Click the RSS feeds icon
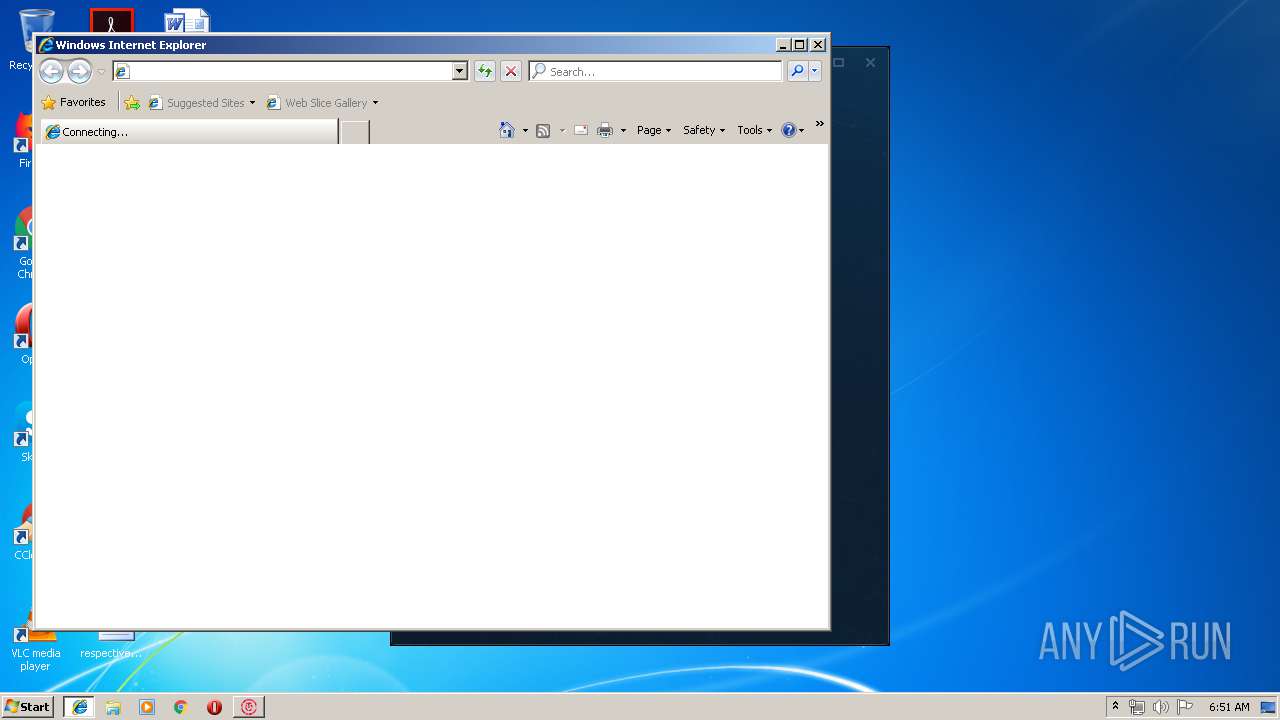This screenshot has width=1280, height=720. click(x=543, y=130)
